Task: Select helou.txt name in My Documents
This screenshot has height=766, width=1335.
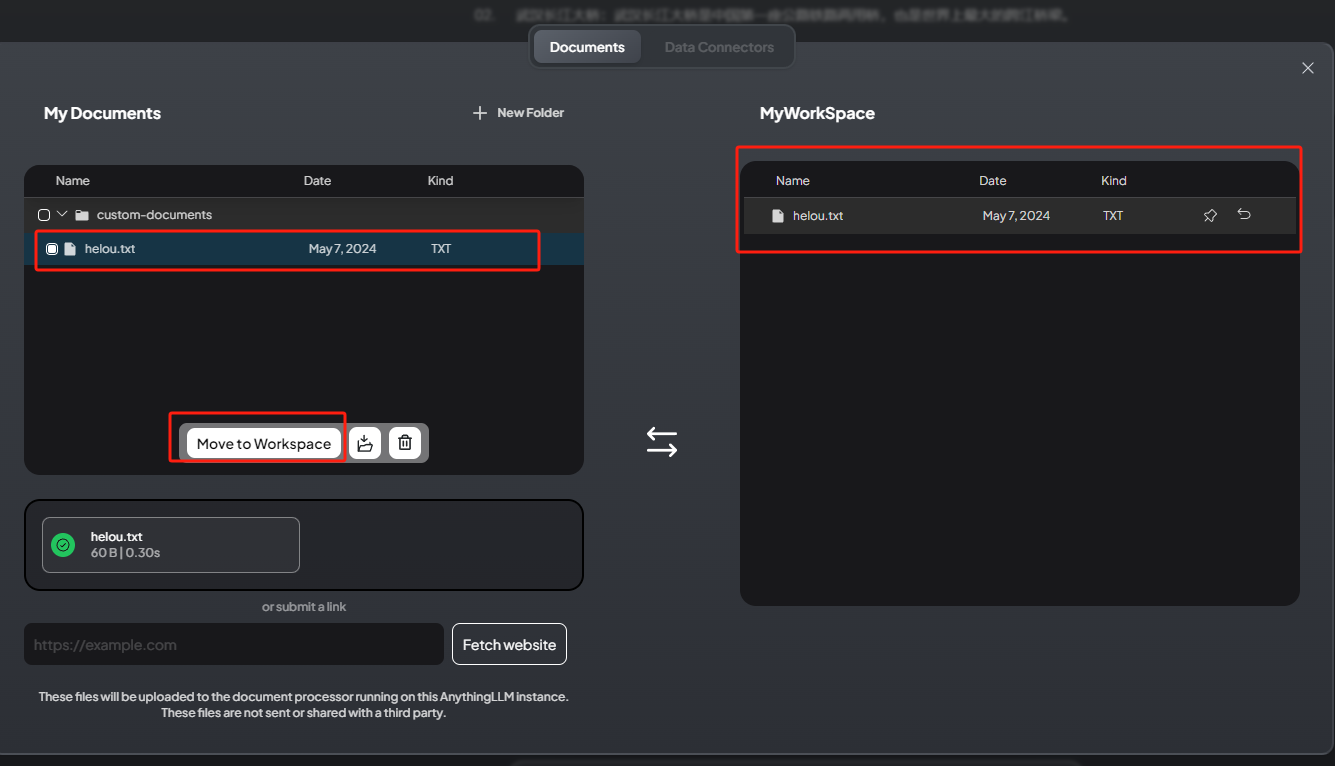Action: tap(110, 249)
